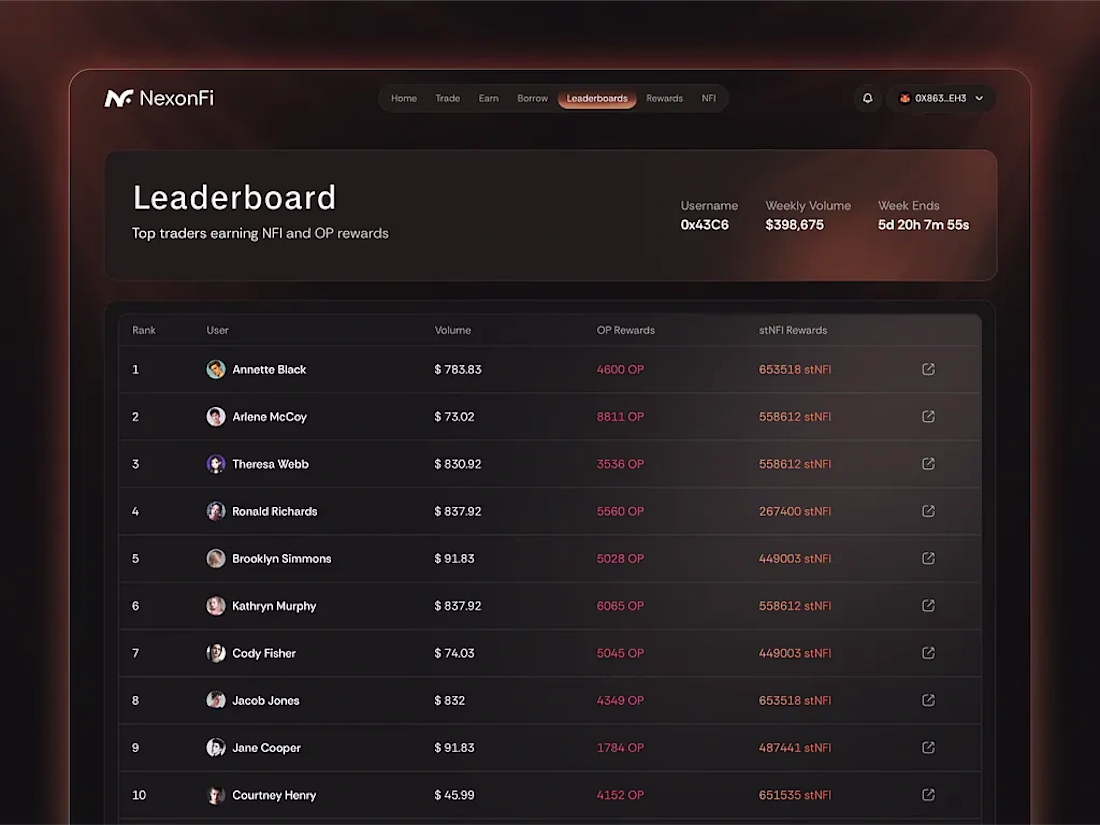The width and height of the screenshot is (1100, 825).
Task: Select the name Ronald Richards
Action: pyautogui.click(x=274, y=511)
